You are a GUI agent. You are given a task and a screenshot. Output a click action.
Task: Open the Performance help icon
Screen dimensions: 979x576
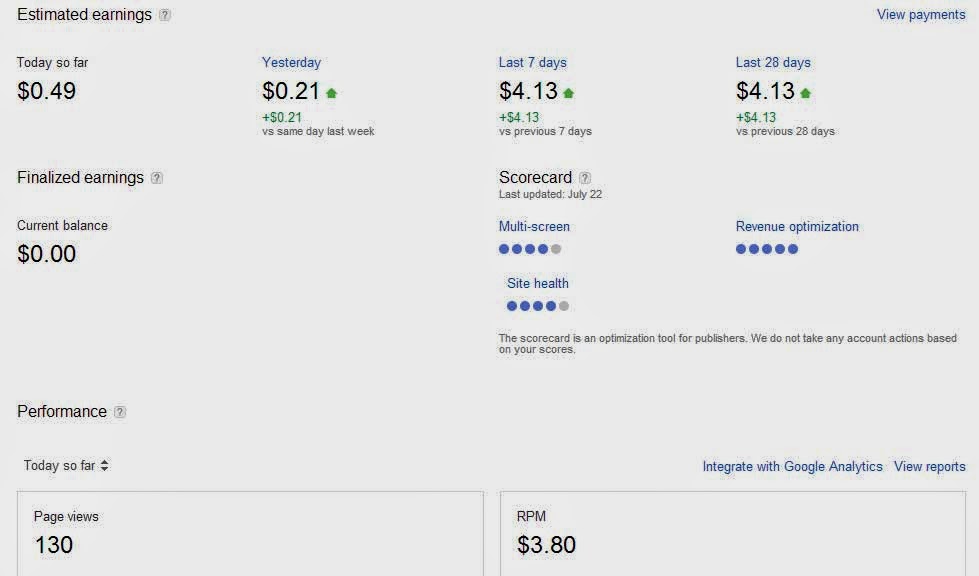[x=120, y=411]
